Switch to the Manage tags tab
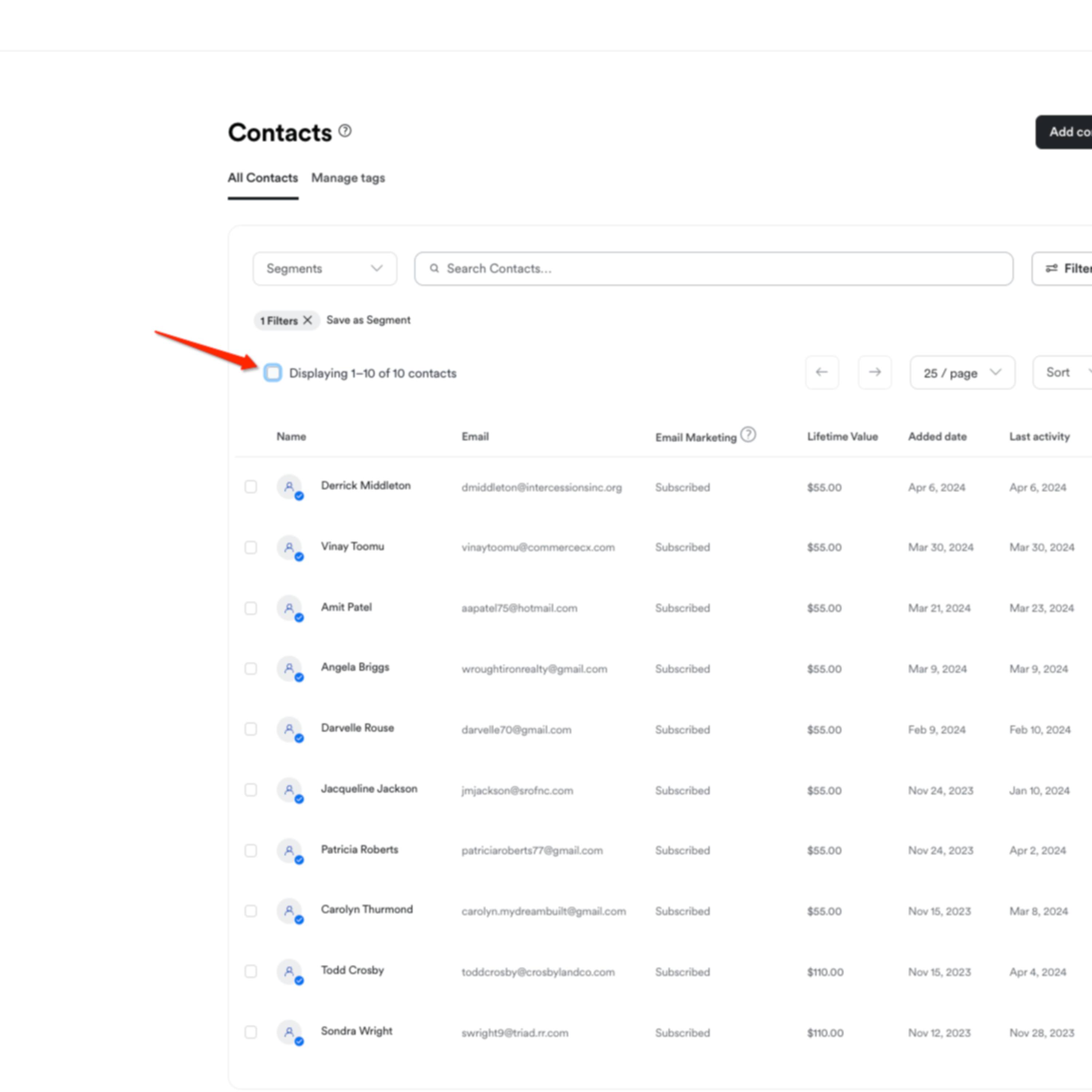This screenshot has width=1092, height=1092. click(x=348, y=178)
